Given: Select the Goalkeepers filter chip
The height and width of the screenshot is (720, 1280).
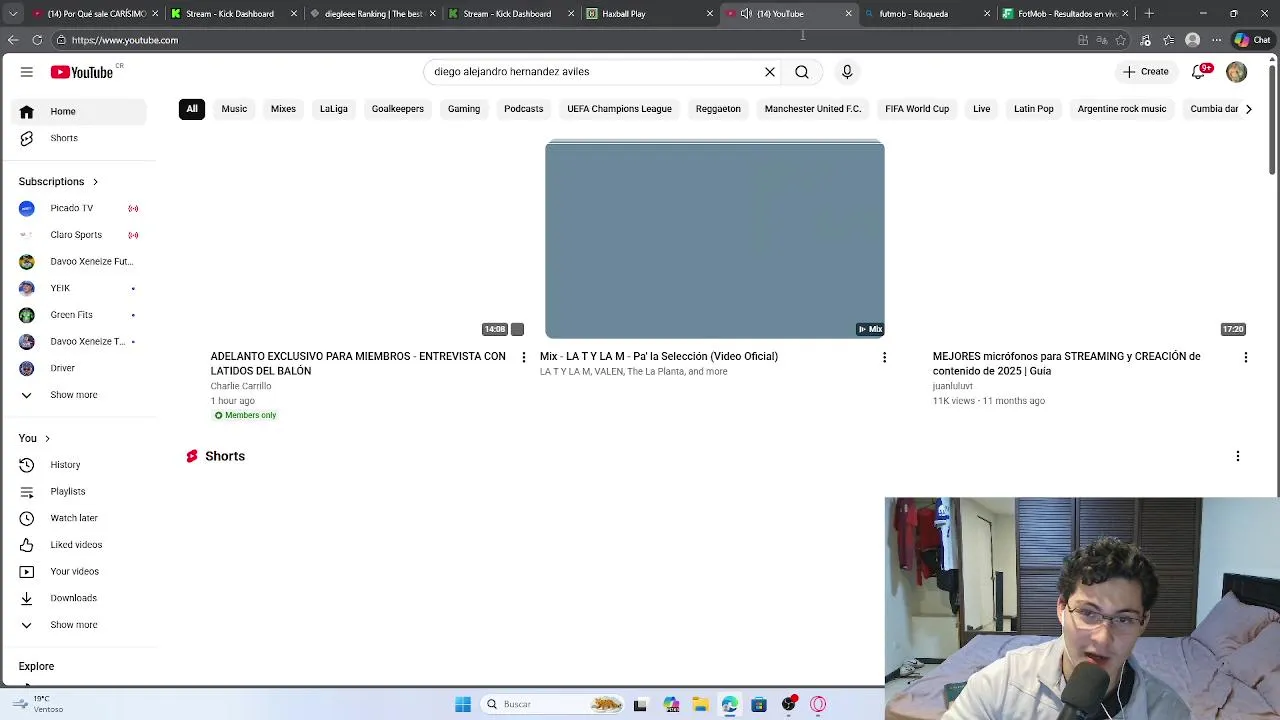Looking at the screenshot, I should (398, 109).
